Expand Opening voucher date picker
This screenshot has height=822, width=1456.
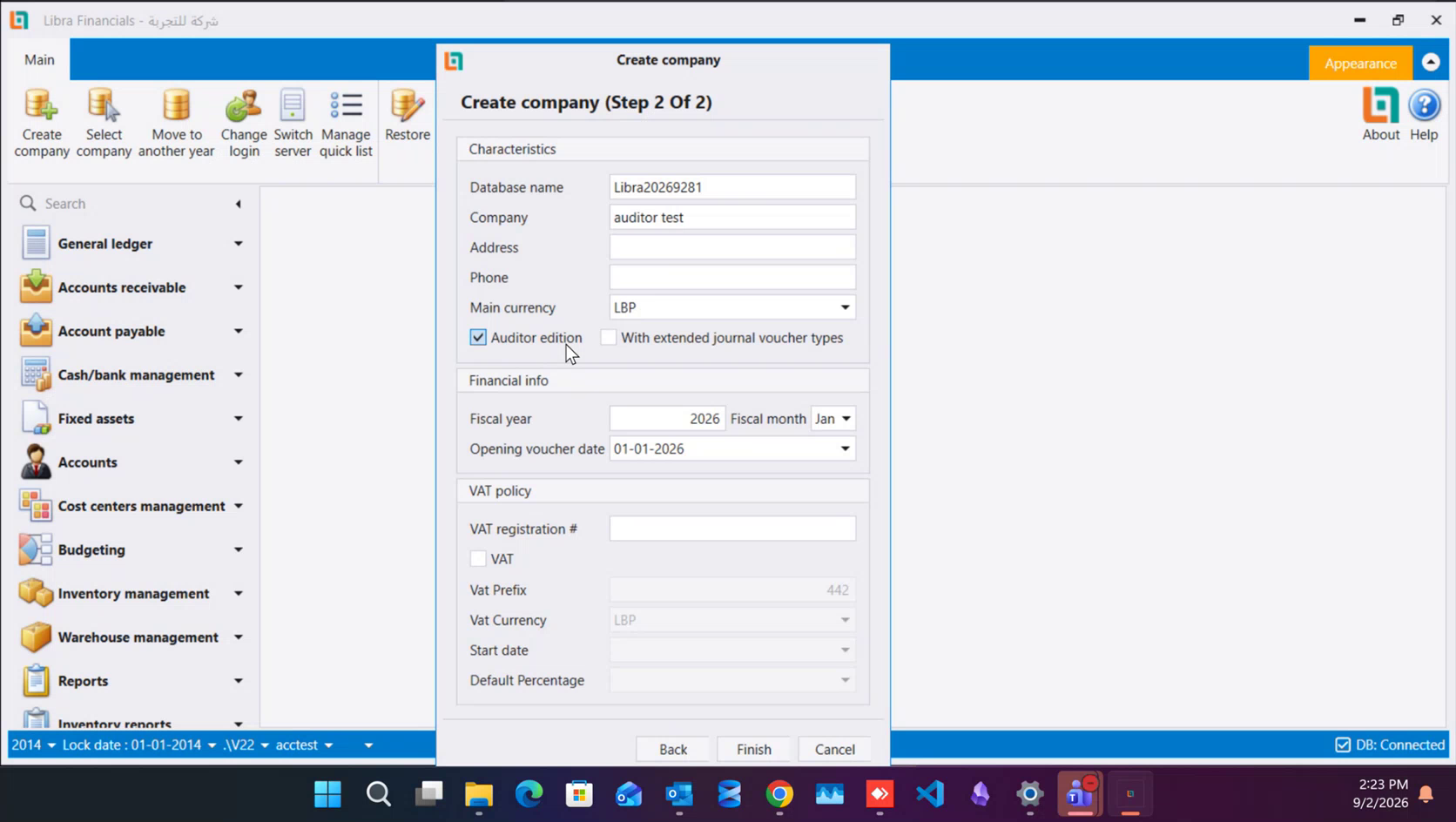coord(845,448)
